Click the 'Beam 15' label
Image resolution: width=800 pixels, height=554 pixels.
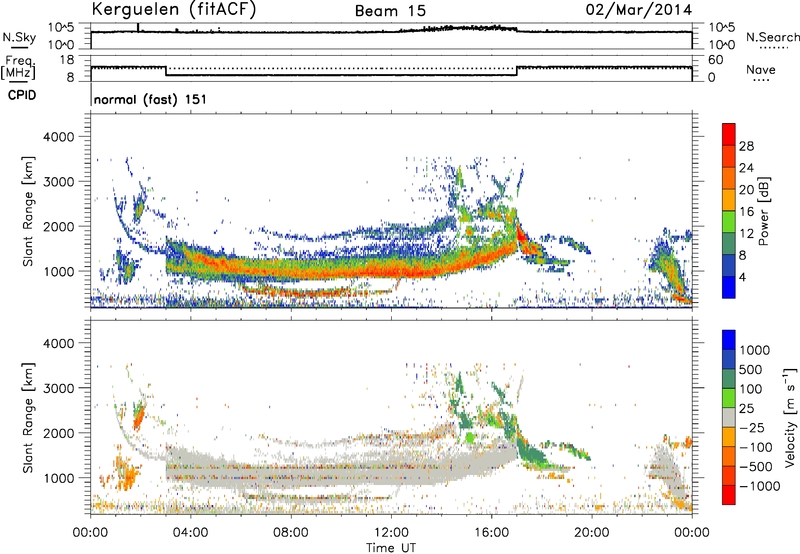click(x=390, y=11)
